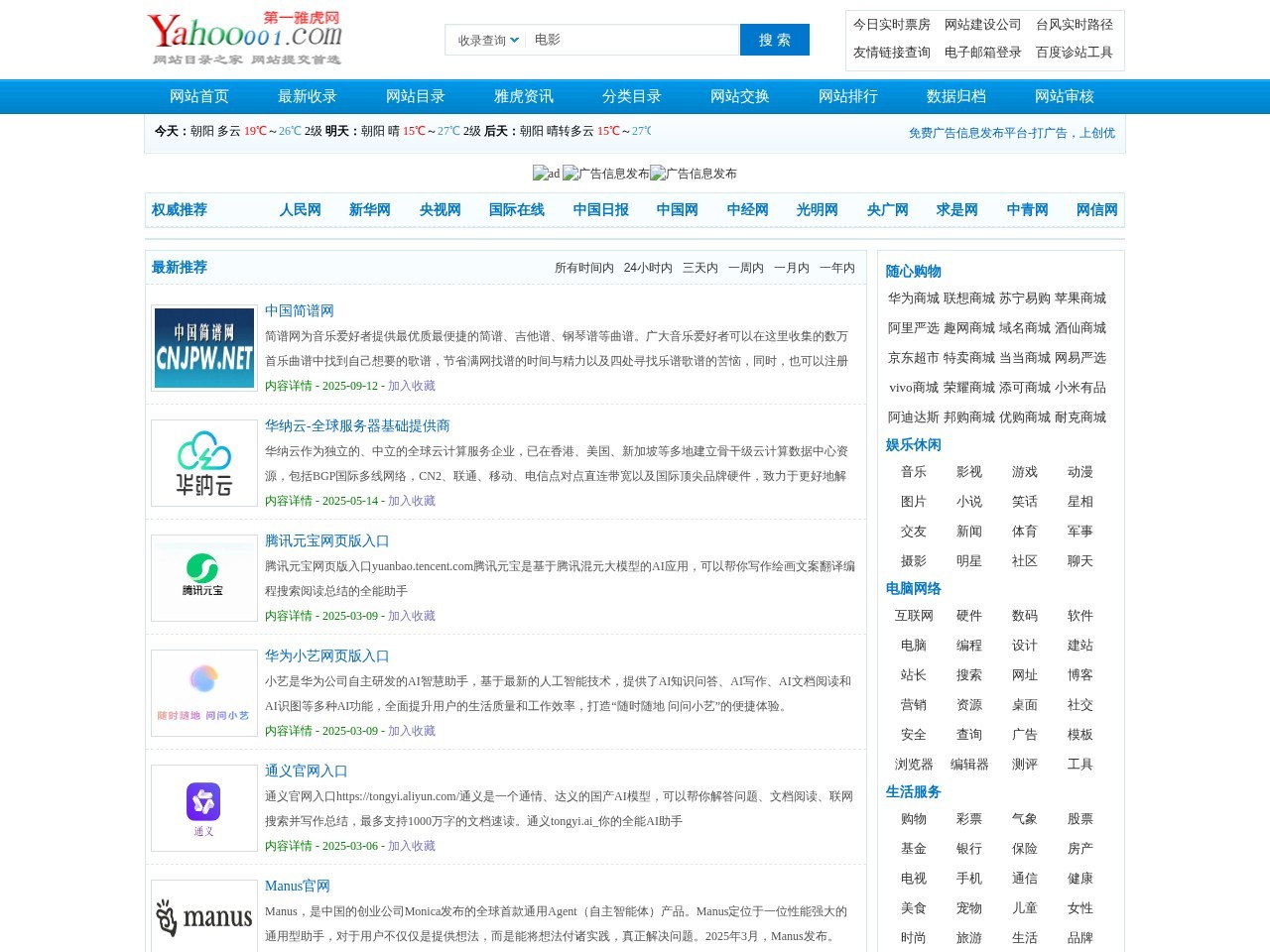Viewport: 1270px width, 952px height.
Task: Open the 百度诊站工具 quick link
Action: tap(1075, 53)
